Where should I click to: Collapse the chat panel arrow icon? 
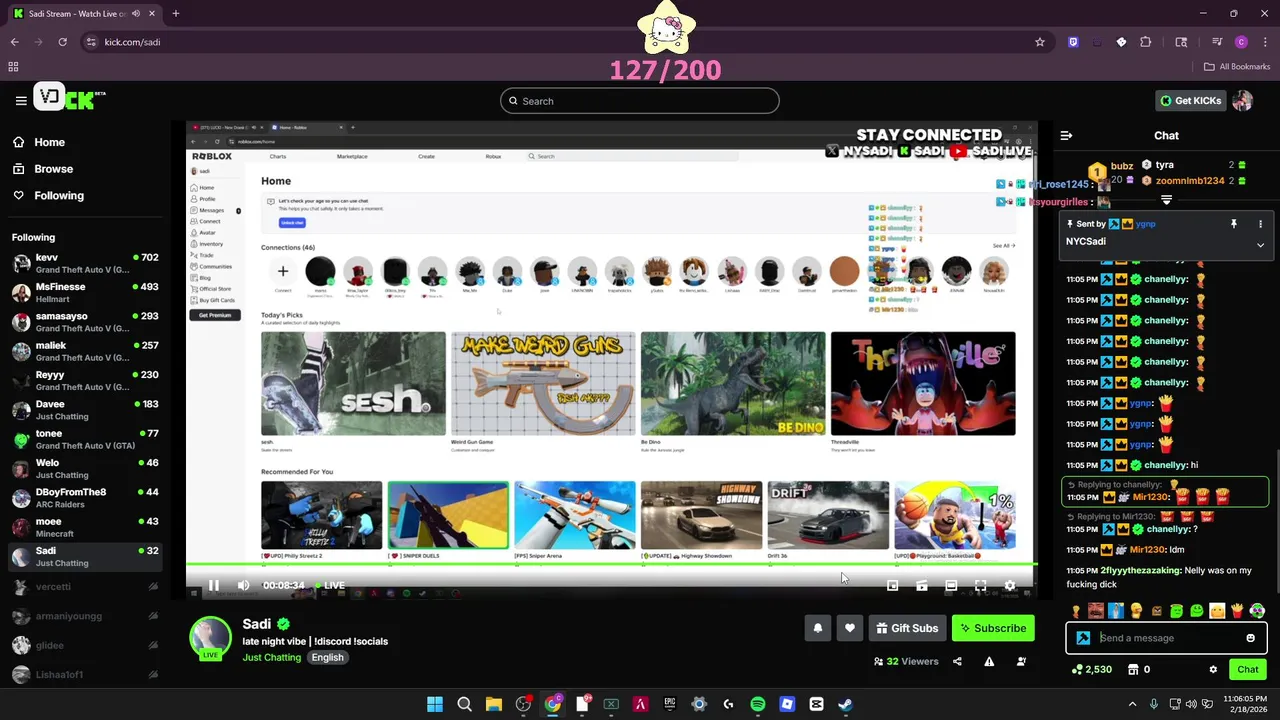point(1066,135)
